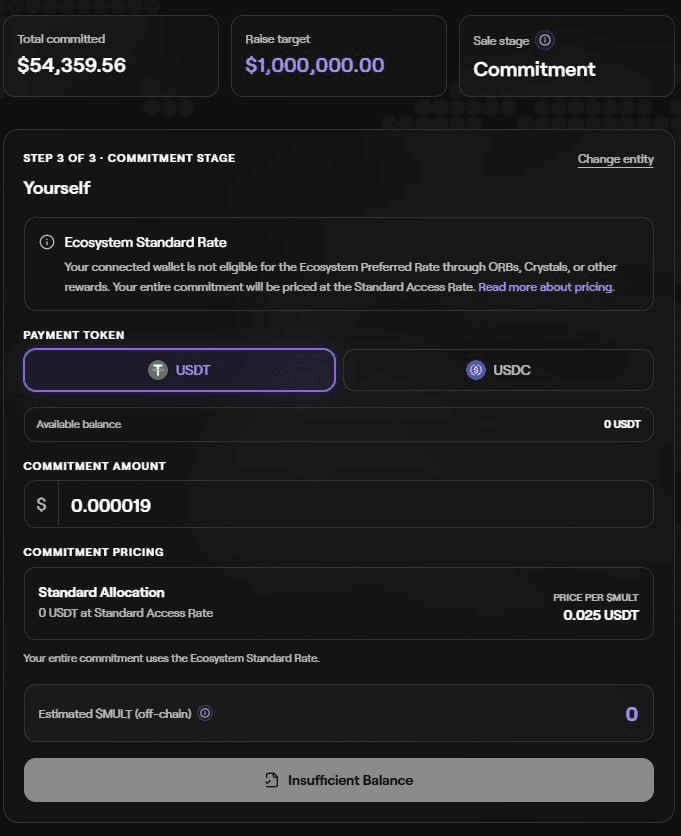The width and height of the screenshot is (681, 836).
Task: Click the document icon on Insufficient Balance button
Action: click(x=271, y=780)
